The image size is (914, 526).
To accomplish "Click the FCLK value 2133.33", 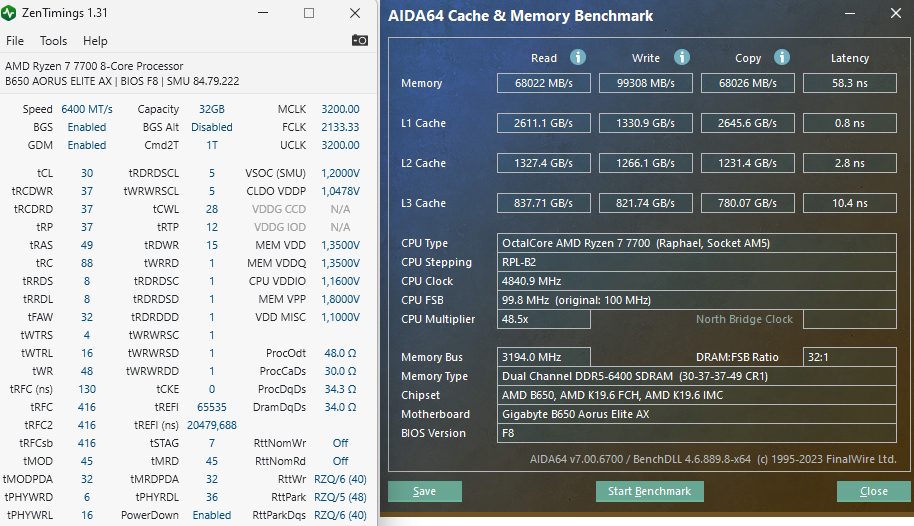I will point(340,127).
